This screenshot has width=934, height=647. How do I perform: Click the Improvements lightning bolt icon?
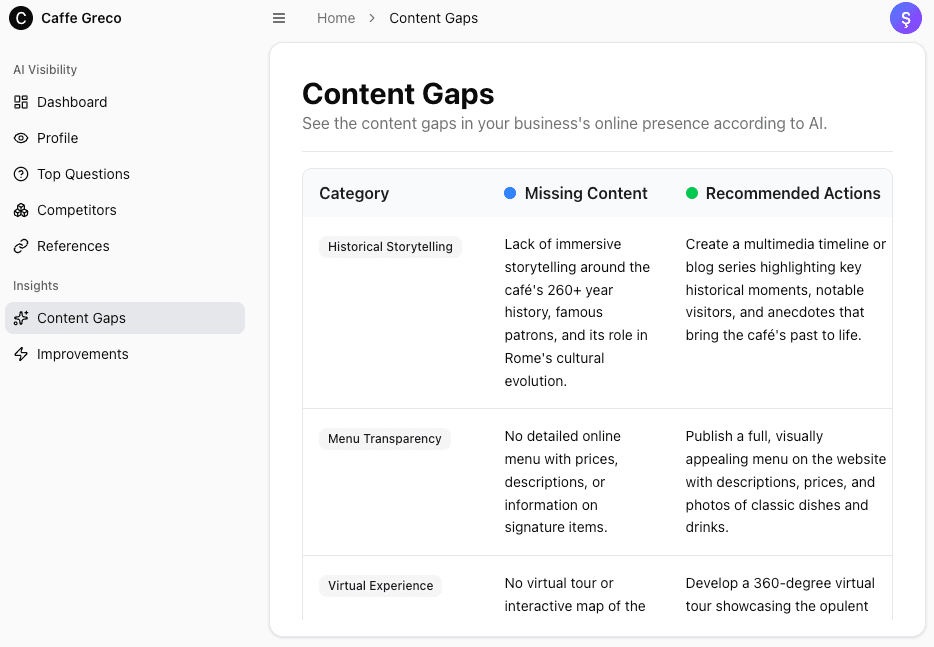point(21,354)
